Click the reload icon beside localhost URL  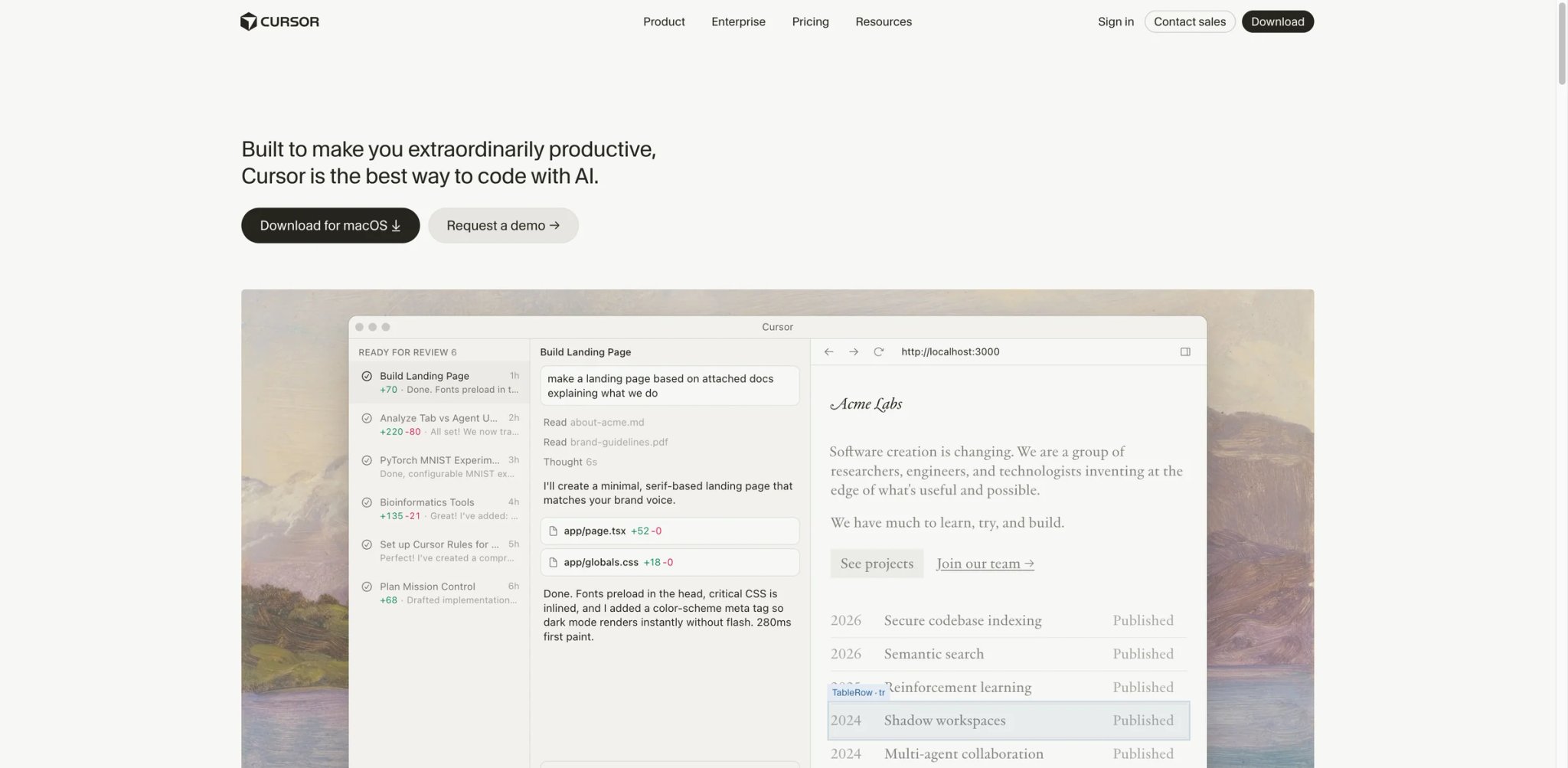[879, 352]
